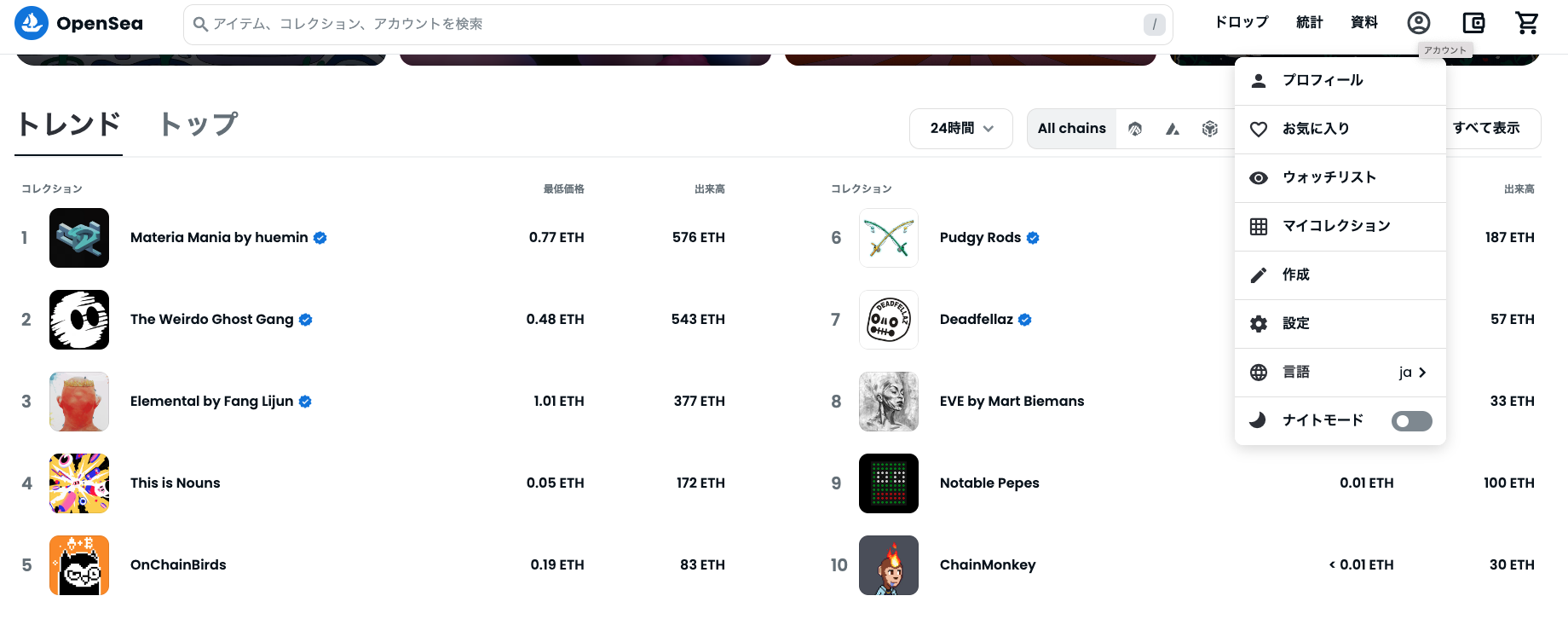Click inside the search bar
The height and width of the screenshot is (619, 1568).
(x=597, y=24)
